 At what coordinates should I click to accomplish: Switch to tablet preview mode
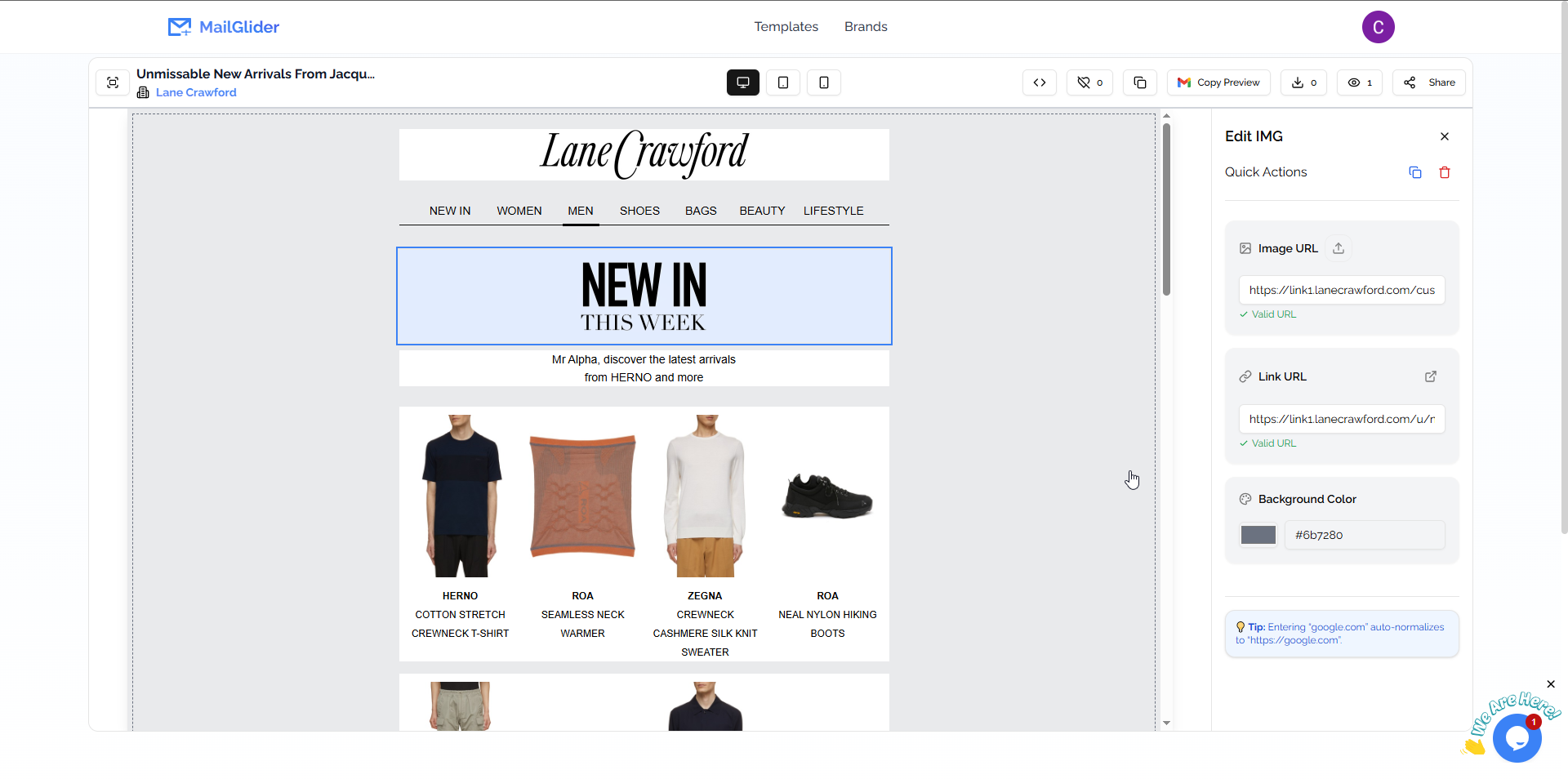pos(783,82)
